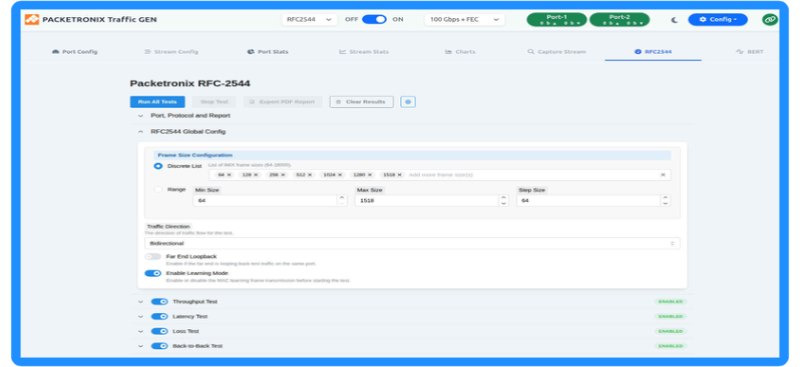Image resolution: width=800 pixels, height=367 pixels.
Task: Click the Latency Test ENABLED badge
Action: (670, 316)
